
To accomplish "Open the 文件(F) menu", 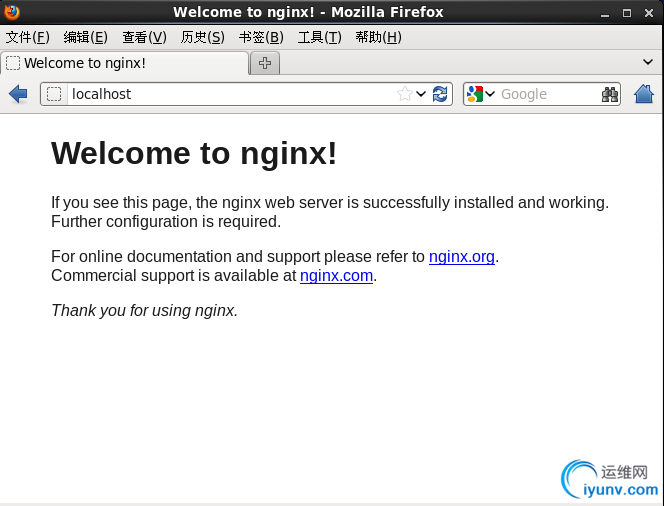I will [28, 37].
